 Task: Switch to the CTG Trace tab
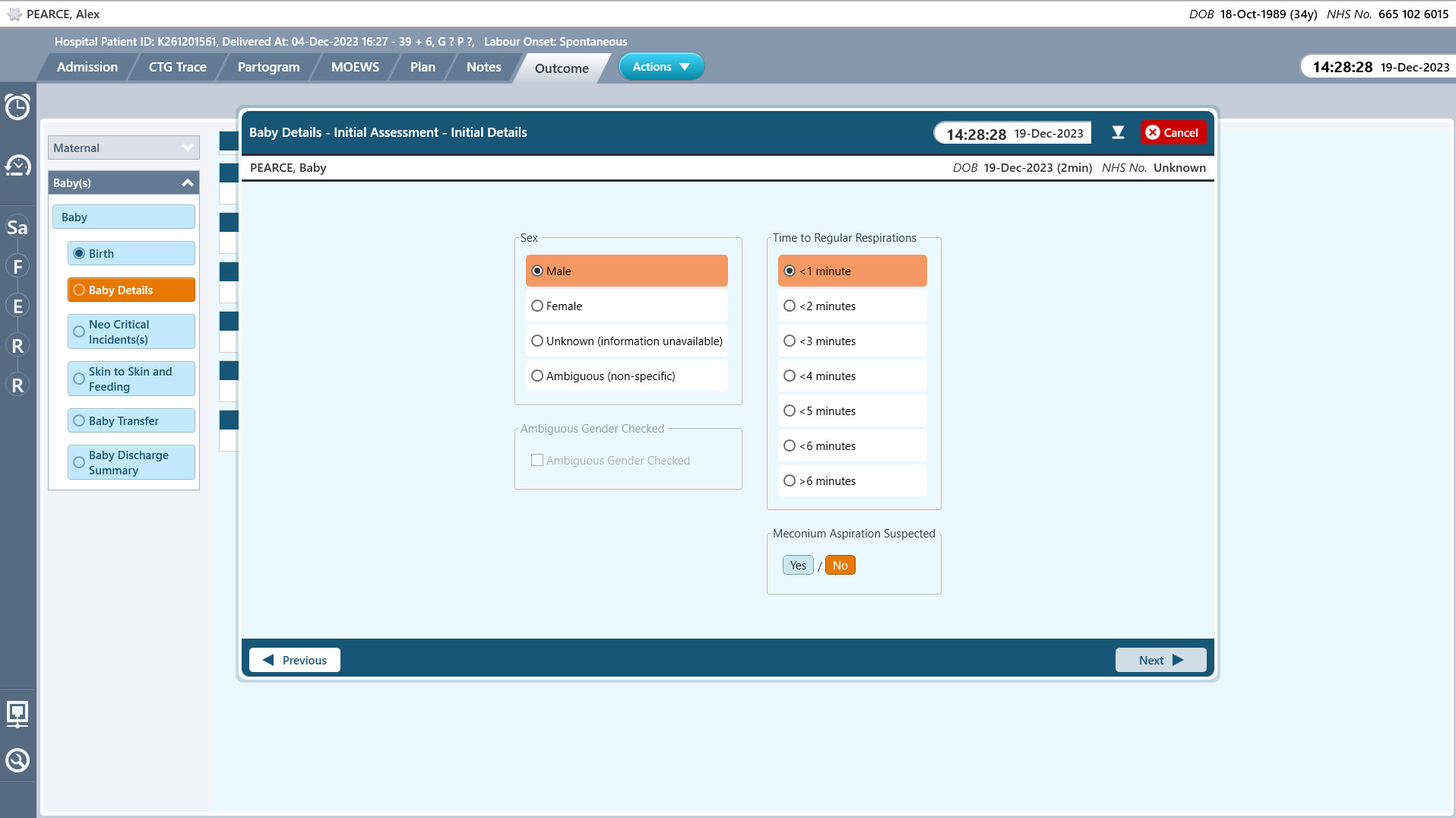point(178,67)
